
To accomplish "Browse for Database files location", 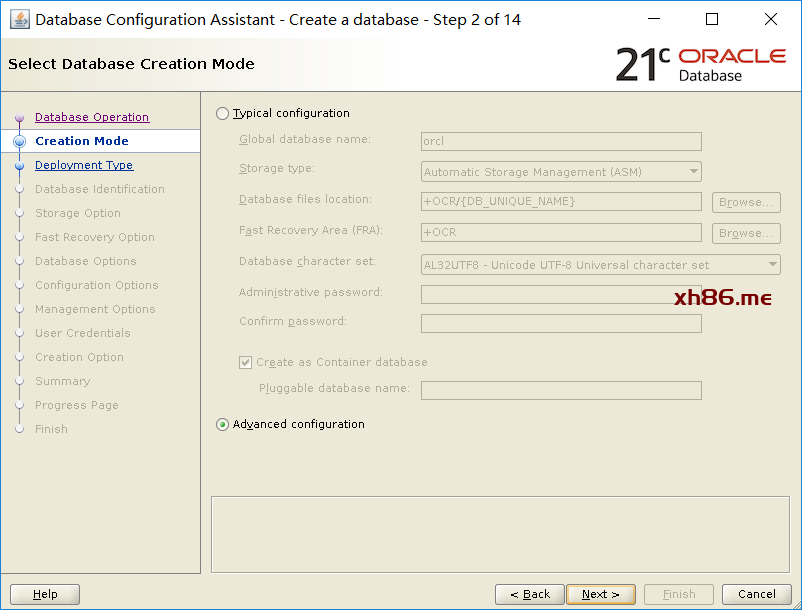I will coord(746,202).
